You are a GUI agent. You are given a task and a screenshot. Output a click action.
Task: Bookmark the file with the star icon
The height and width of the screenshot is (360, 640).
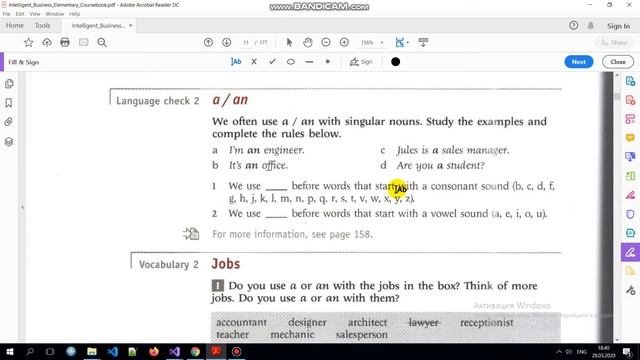[28, 42]
